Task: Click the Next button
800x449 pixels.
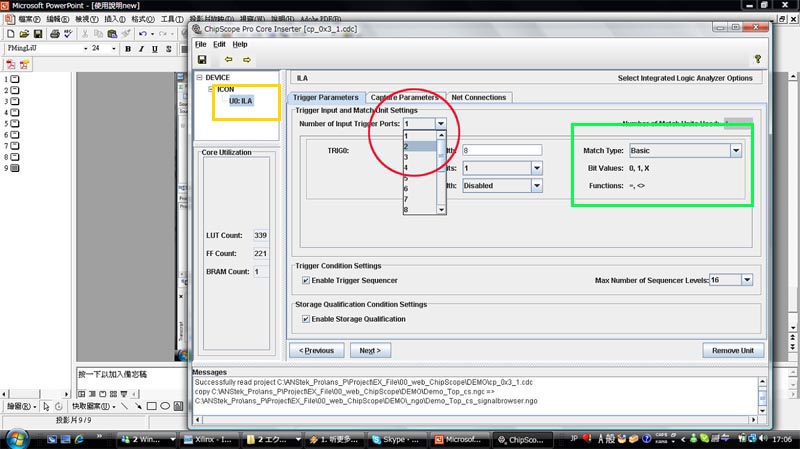Action: (370, 351)
